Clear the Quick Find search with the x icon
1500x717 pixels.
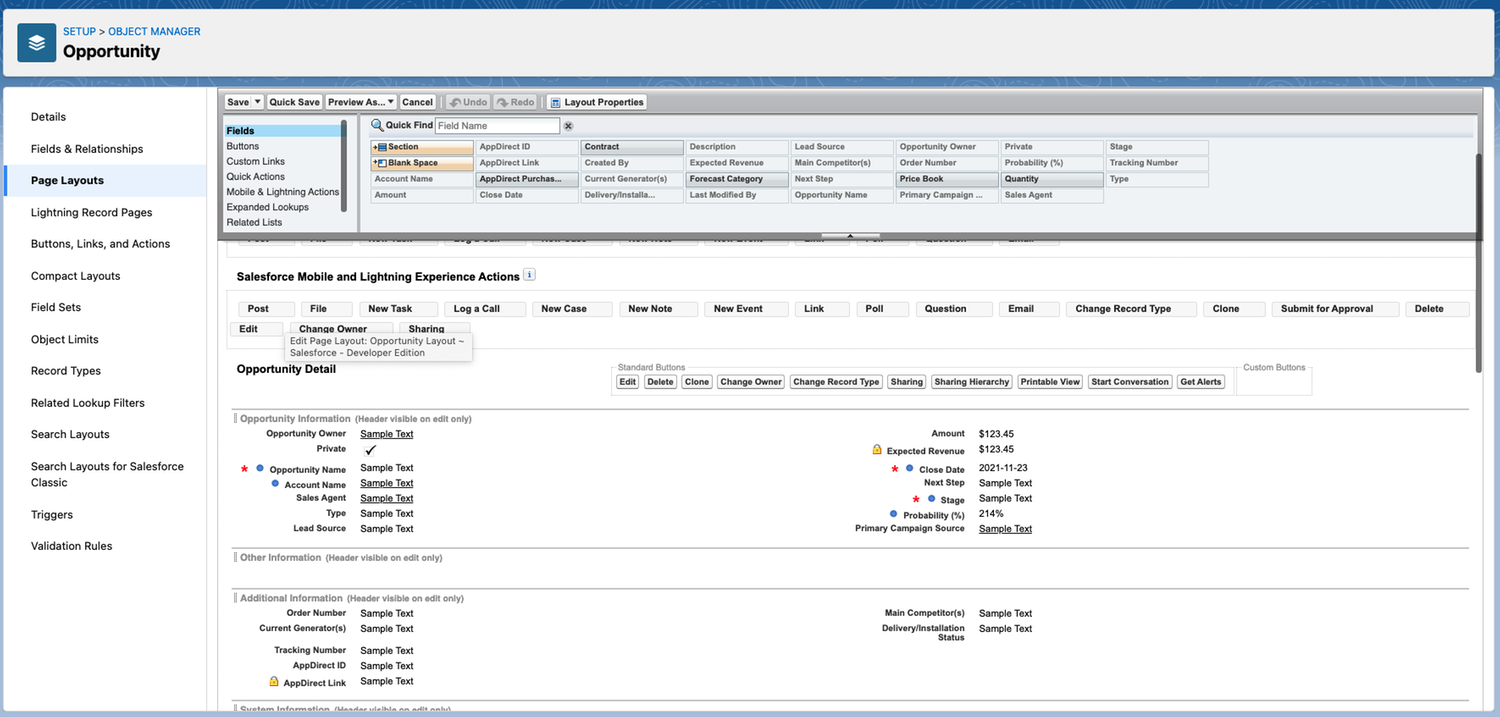click(568, 125)
